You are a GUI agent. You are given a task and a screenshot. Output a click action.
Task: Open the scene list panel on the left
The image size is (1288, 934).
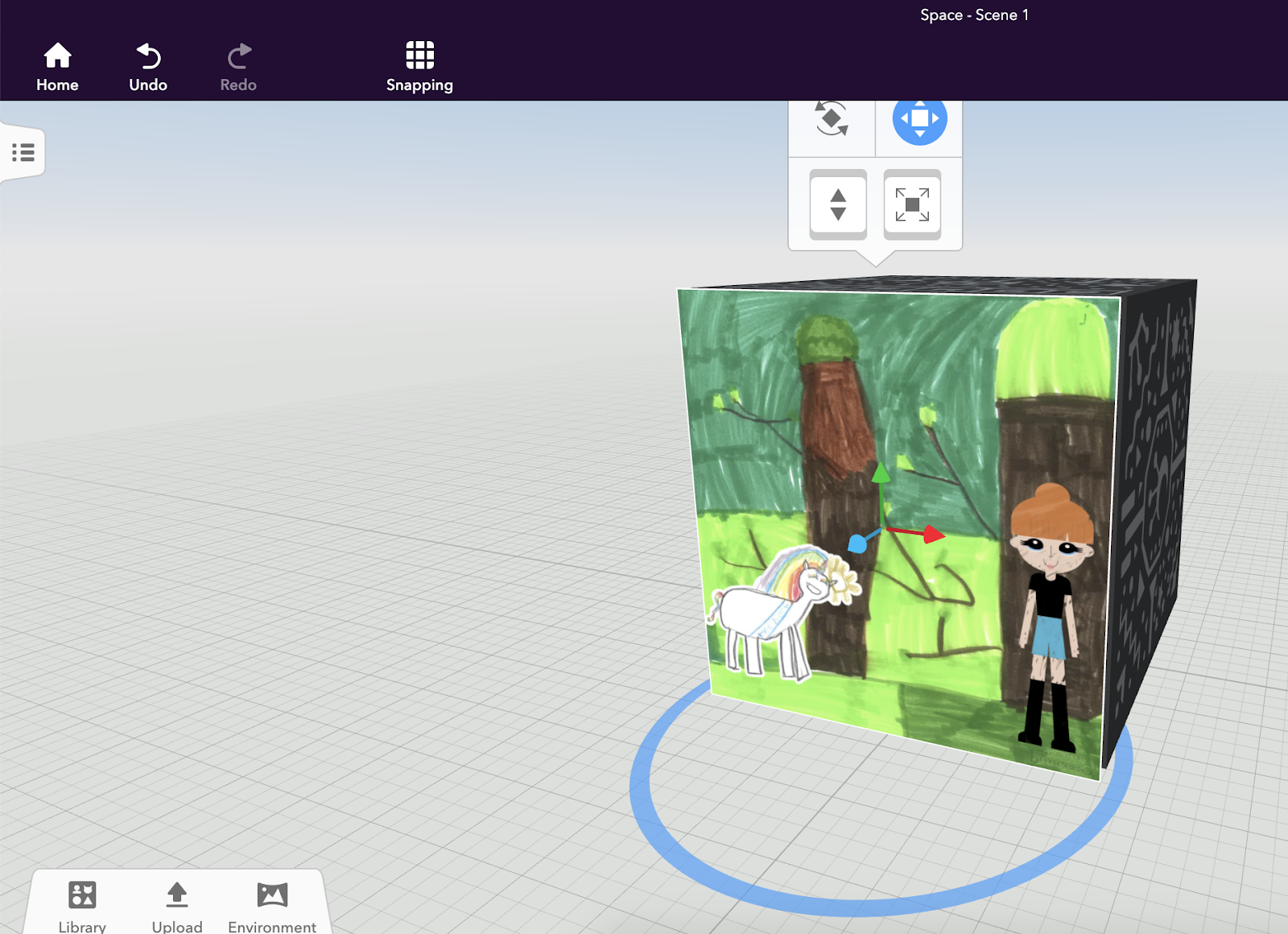23,152
